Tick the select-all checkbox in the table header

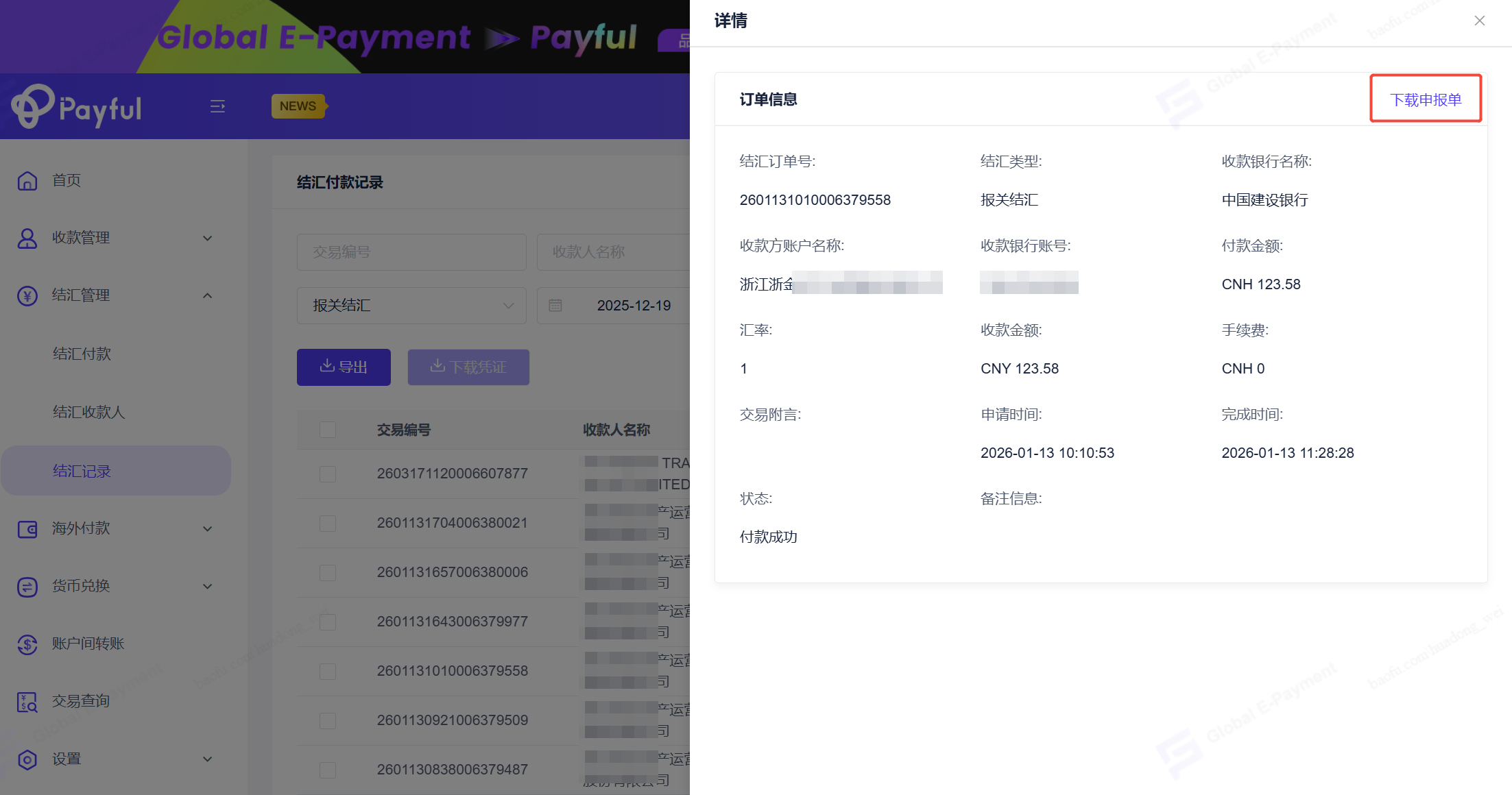[x=328, y=430]
